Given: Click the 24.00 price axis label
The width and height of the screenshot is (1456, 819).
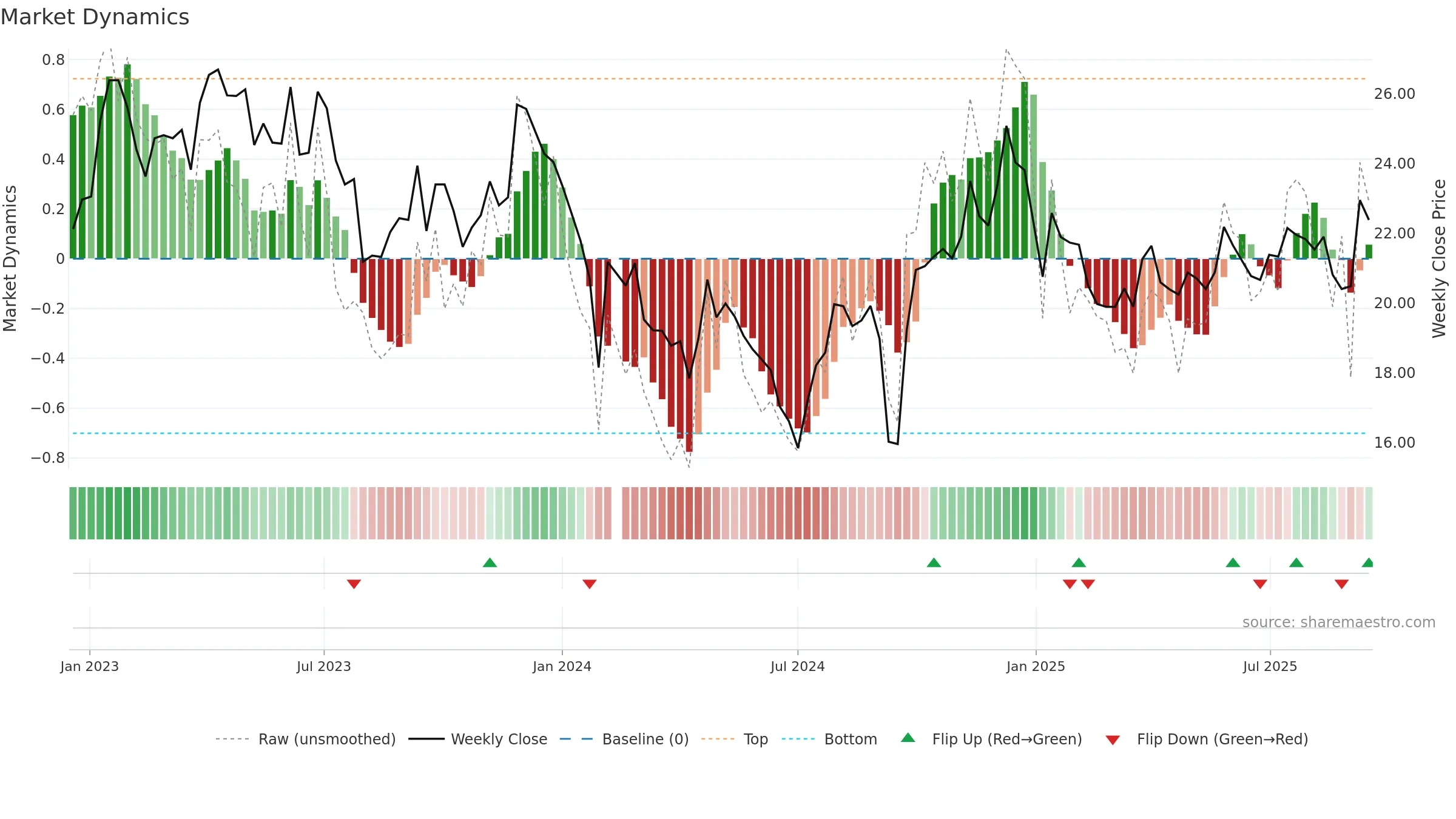Looking at the screenshot, I should click(x=1395, y=163).
